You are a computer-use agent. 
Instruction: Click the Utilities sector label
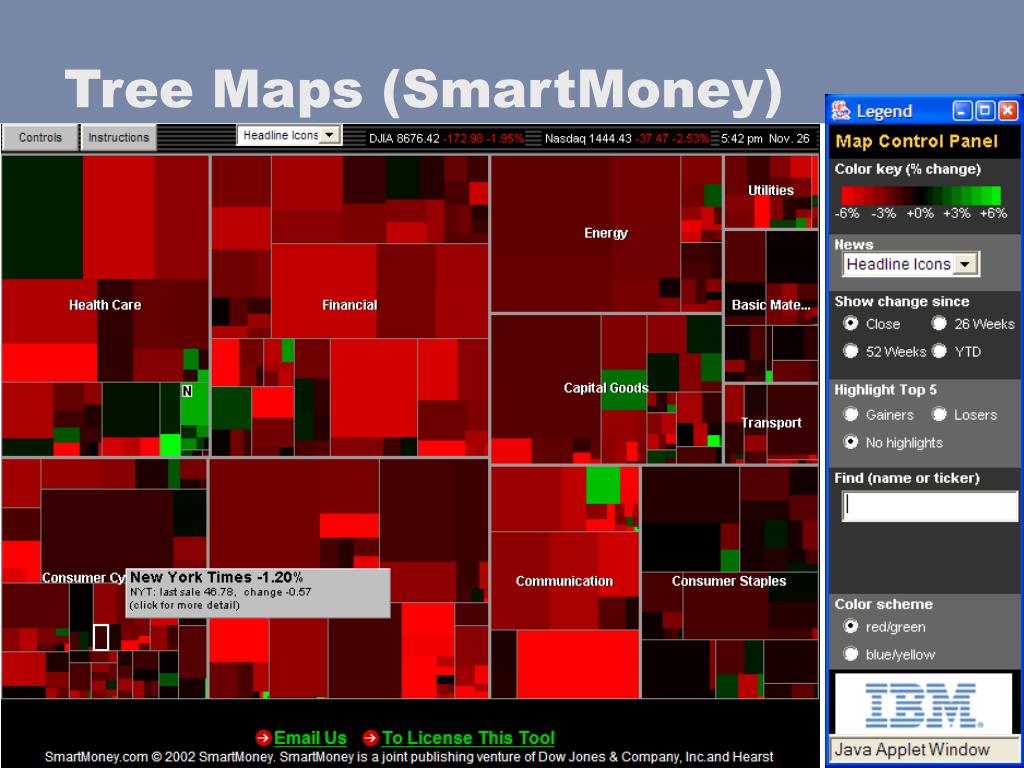[771, 190]
